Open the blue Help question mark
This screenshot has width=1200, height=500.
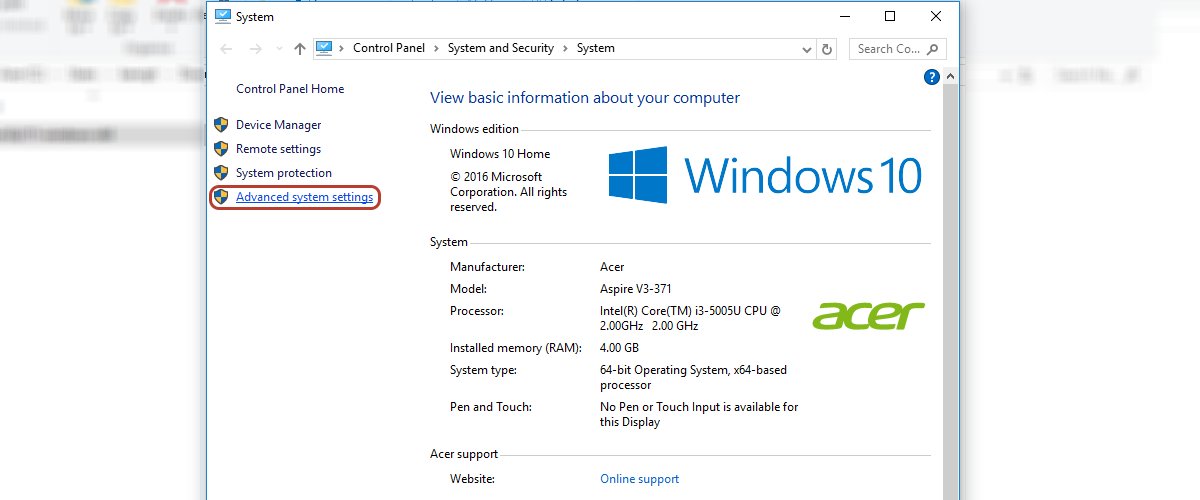pos(932,76)
